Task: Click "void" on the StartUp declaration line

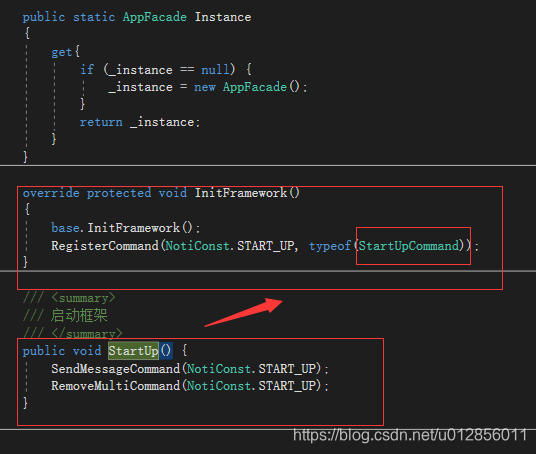Action: pyautogui.click(x=87, y=351)
